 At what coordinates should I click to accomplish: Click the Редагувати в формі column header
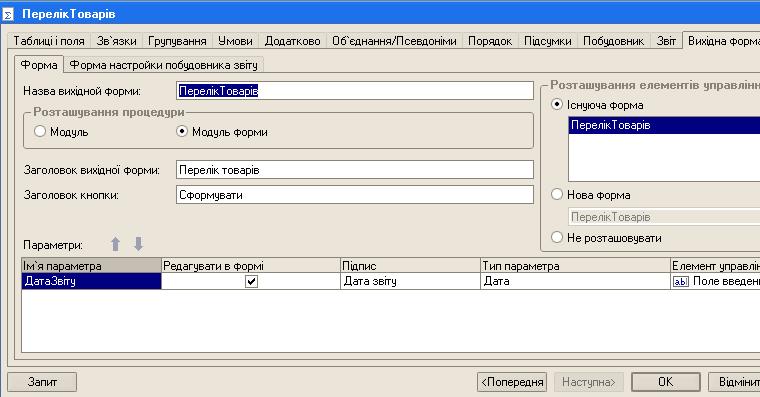coord(251,266)
